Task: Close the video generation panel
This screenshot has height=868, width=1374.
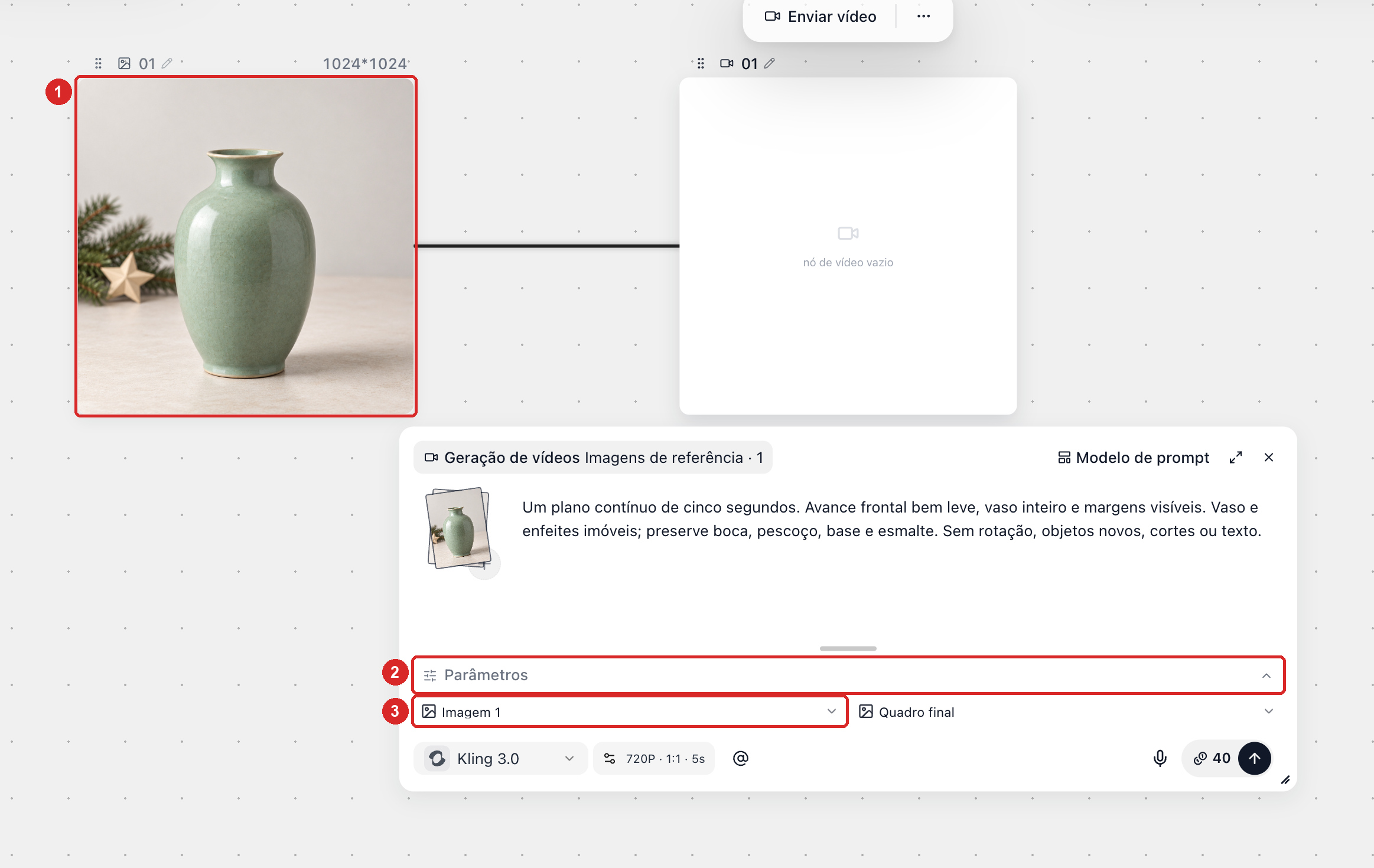Action: (x=1269, y=458)
